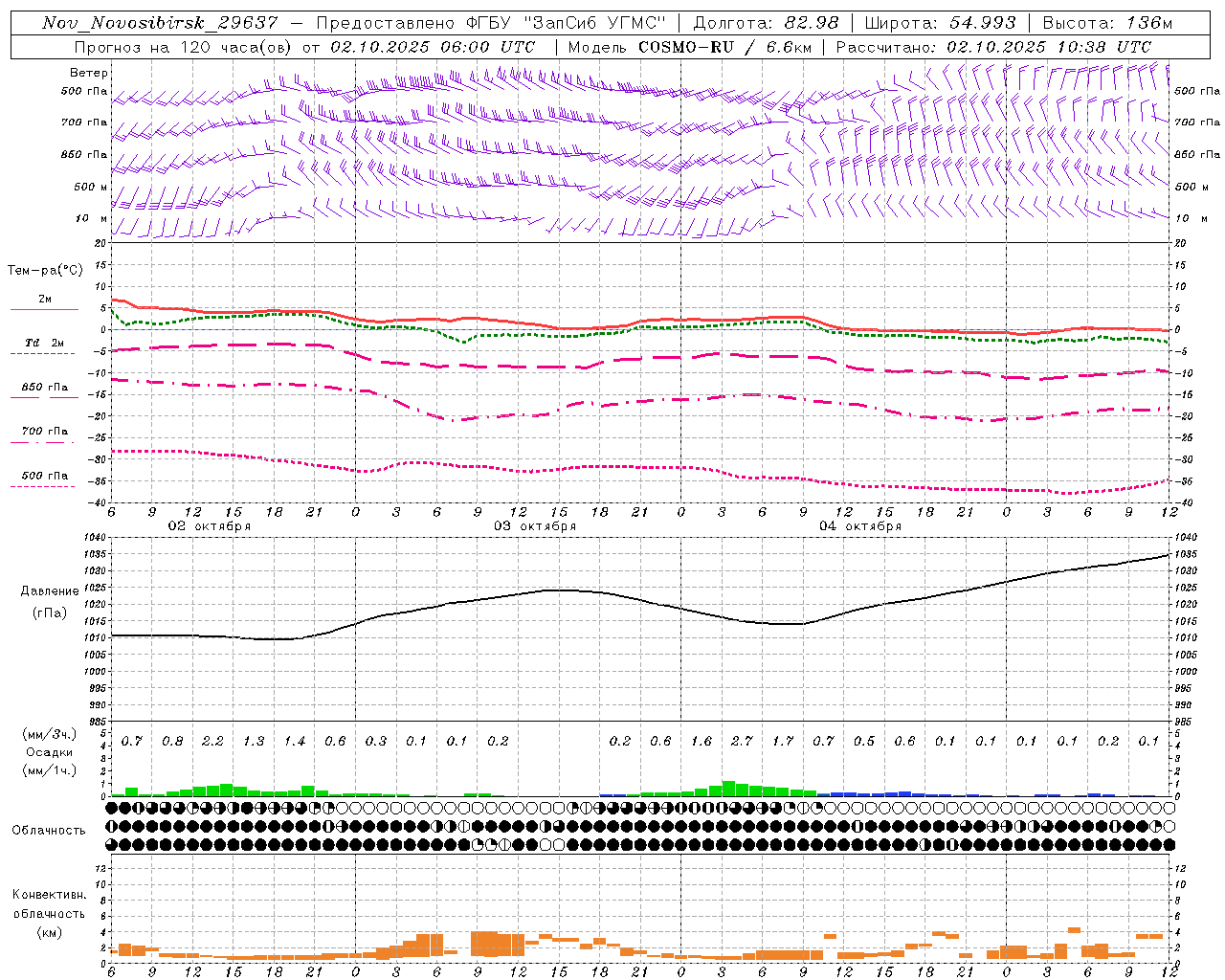Click precipitation value 2.7
The width and height of the screenshot is (1225, 980).
pos(742,742)
